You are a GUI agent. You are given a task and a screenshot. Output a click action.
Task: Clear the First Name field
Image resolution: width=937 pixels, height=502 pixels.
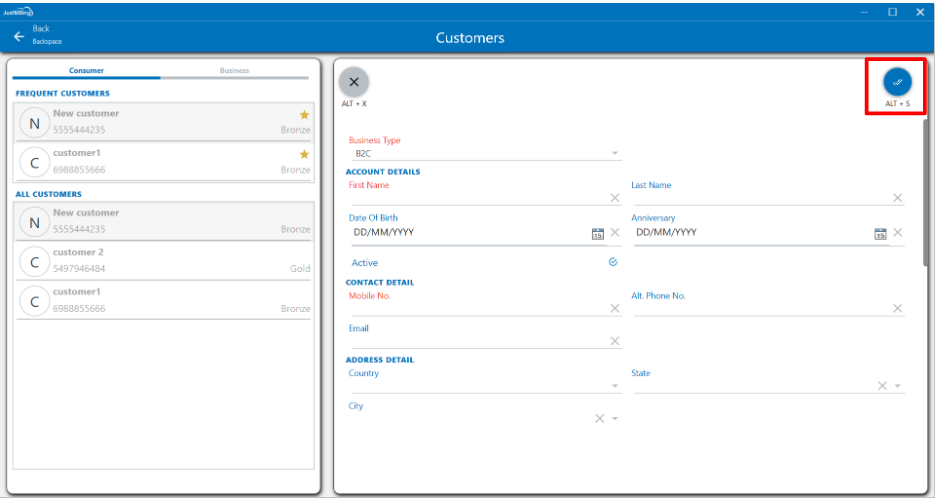pyautogui.click(x=614, y=198)
